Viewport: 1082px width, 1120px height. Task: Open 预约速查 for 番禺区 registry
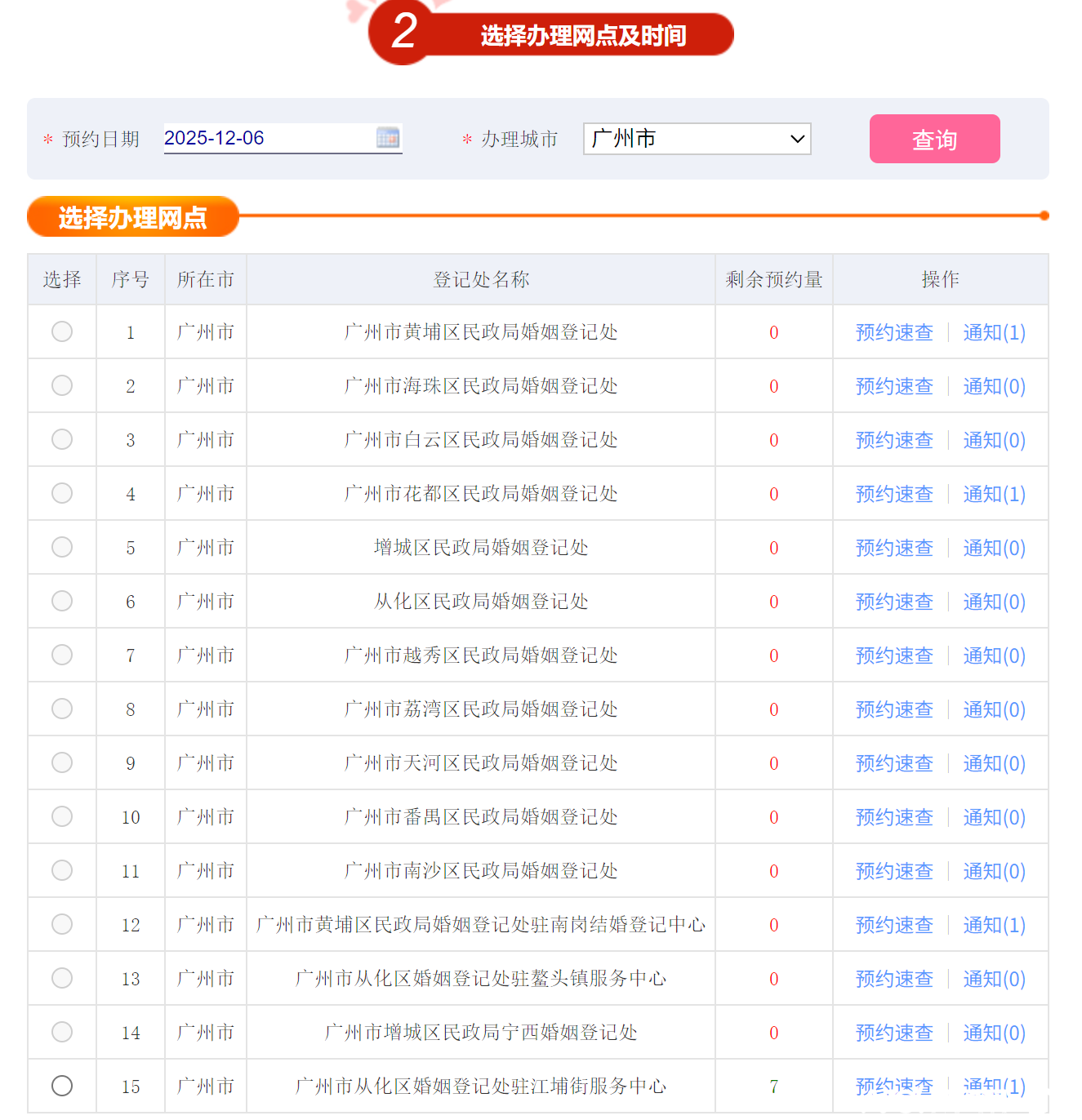[x=894, y=817]
